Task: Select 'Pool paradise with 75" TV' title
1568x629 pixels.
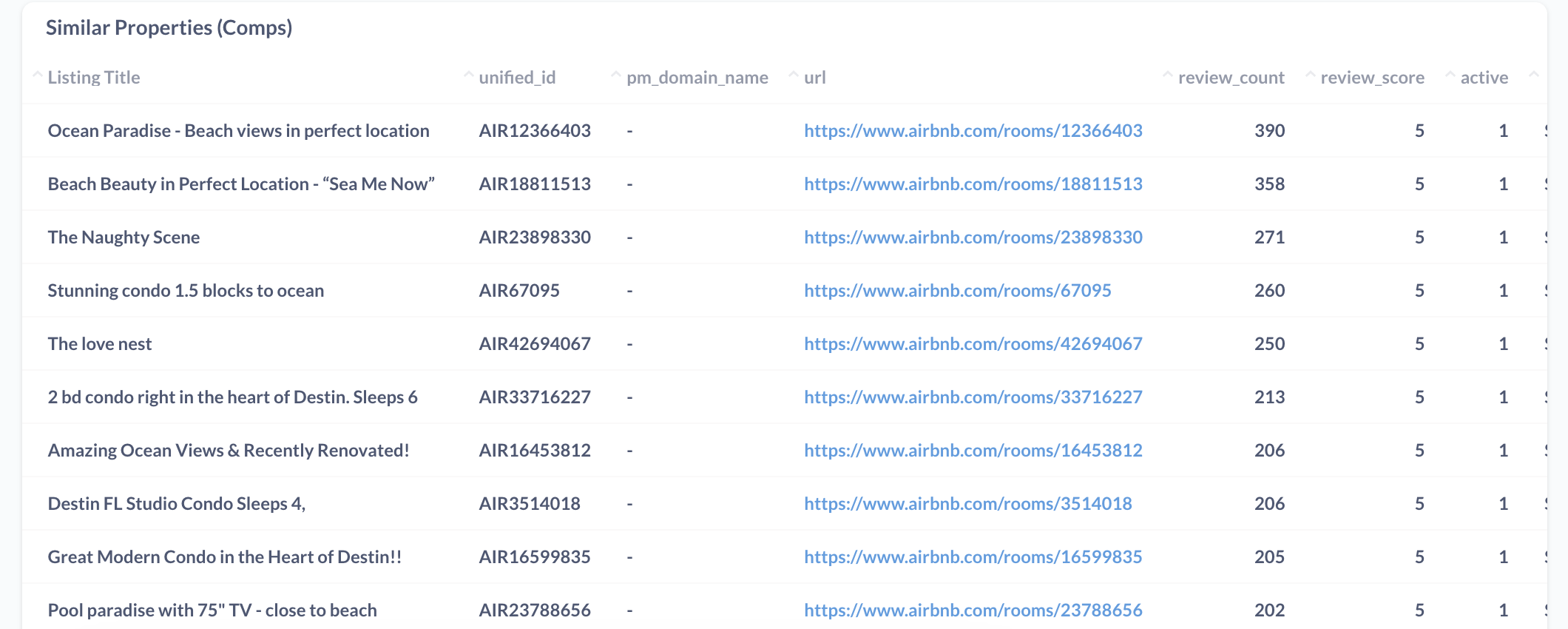Action: [212, 610]
